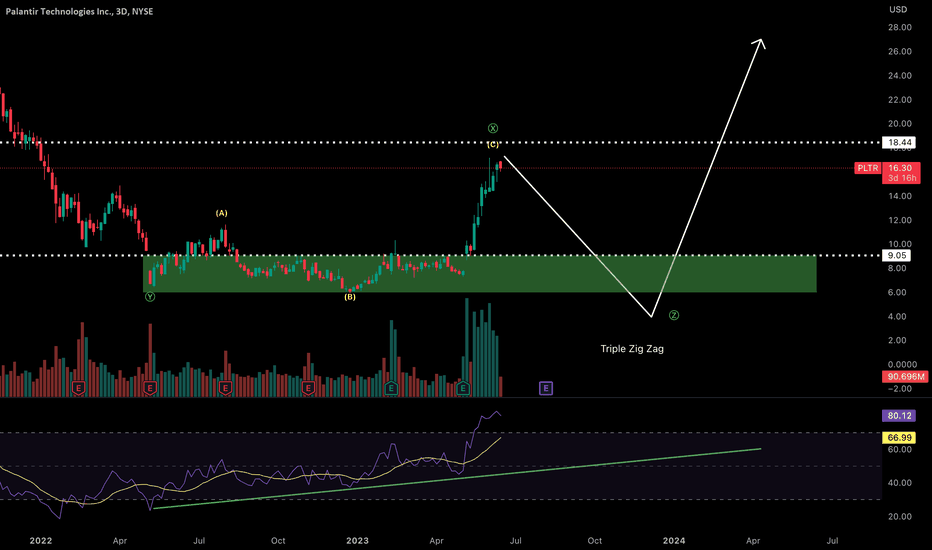Open the green February 2023 earnings marker
Screen dimensions: 932x550
pyautogui.click(x=391, y=388)
